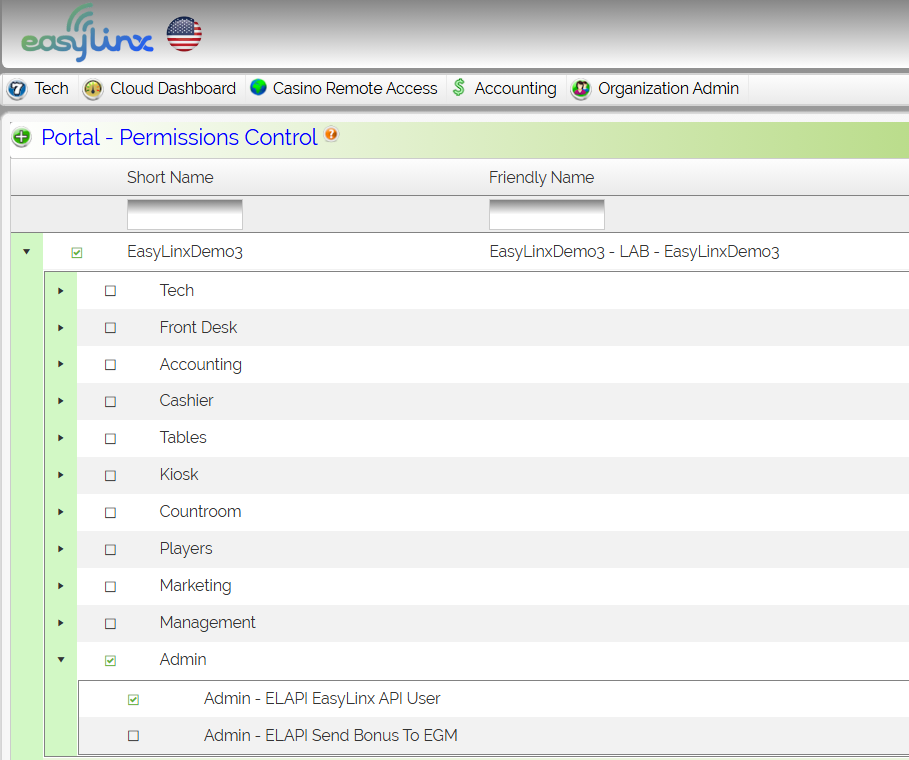Click the Countroom row label
Screen dimensions: 909x760
tap(201, 512)
